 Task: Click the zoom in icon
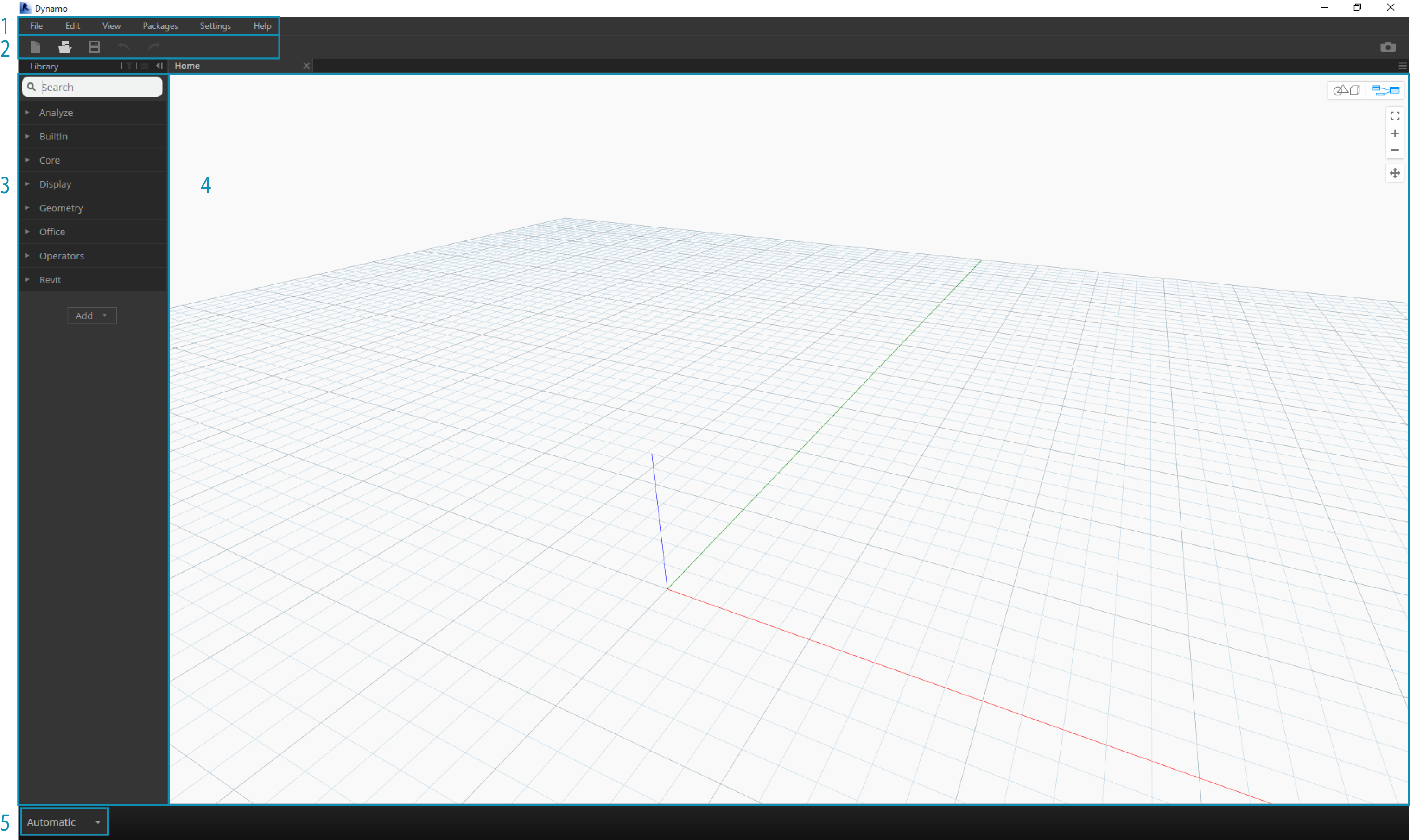coord(1394,133)
